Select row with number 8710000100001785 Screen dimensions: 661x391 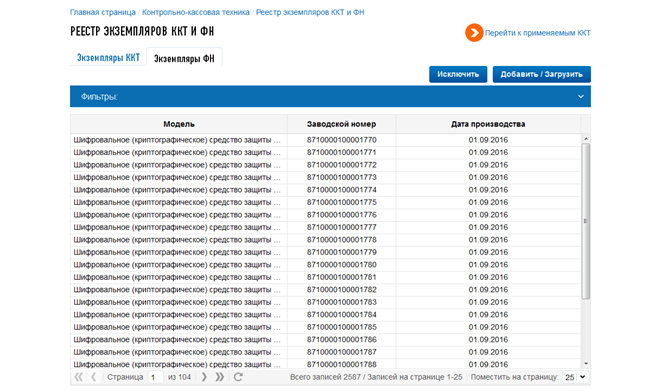[325, 327]
